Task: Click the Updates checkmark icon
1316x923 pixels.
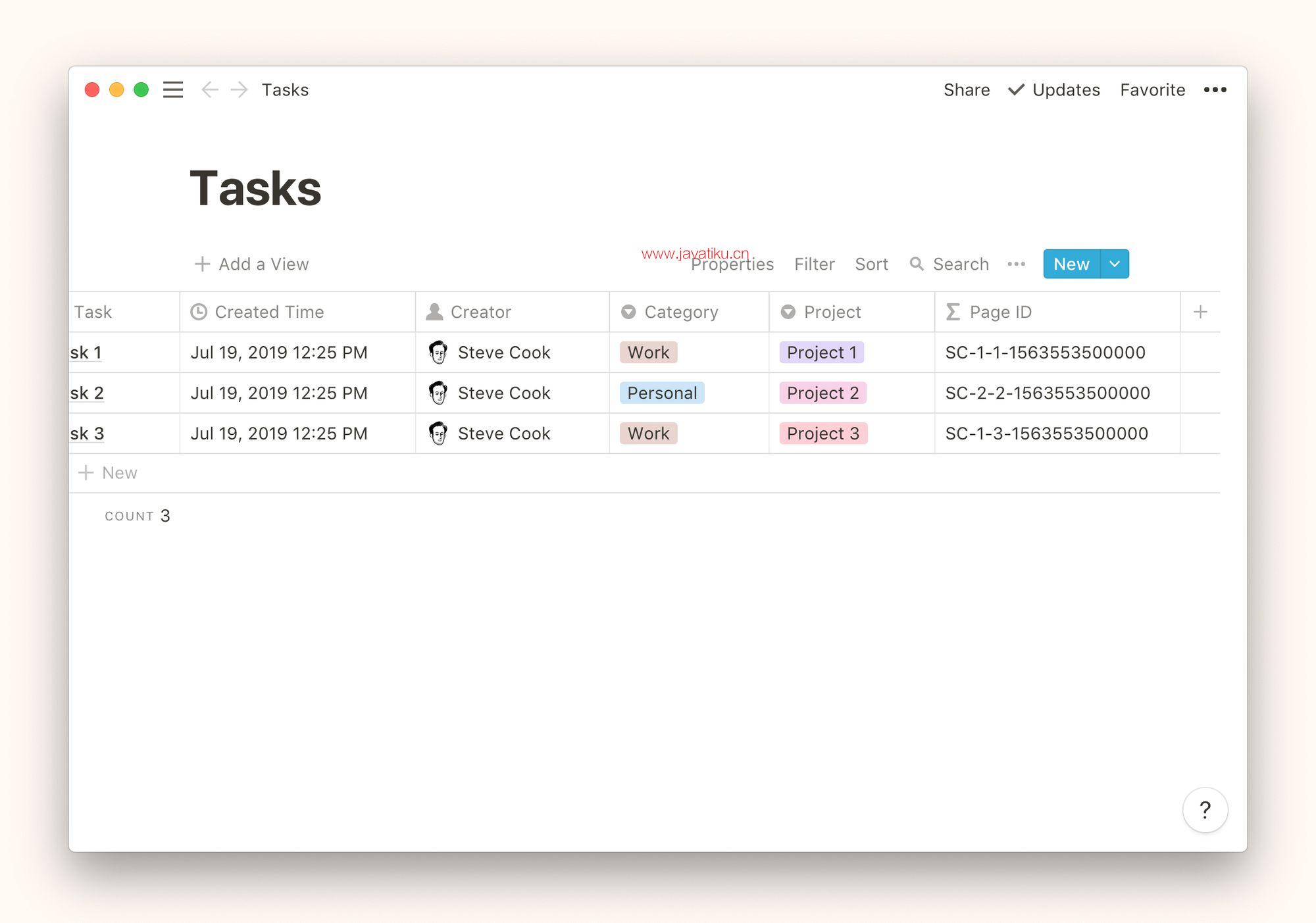Action: 1016,89
